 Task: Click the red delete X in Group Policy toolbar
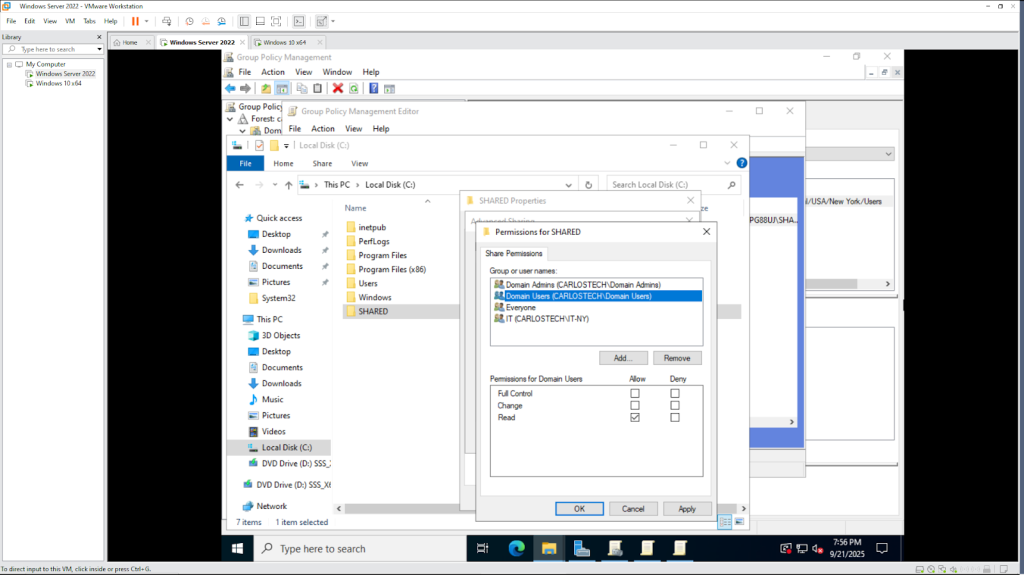(x=338, y=89)
